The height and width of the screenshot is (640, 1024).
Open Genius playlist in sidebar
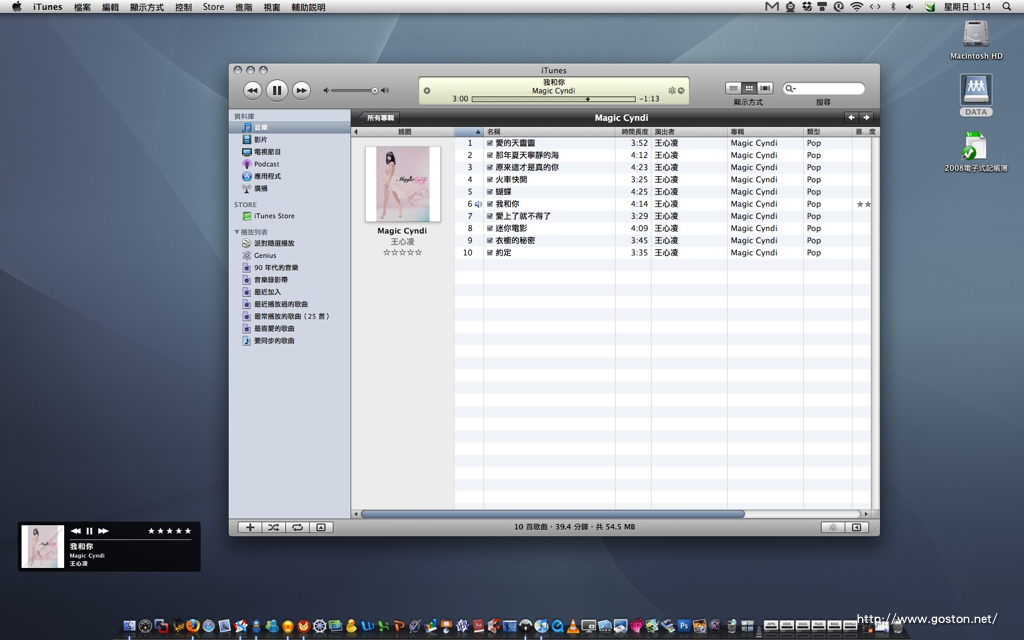[289, 255]
